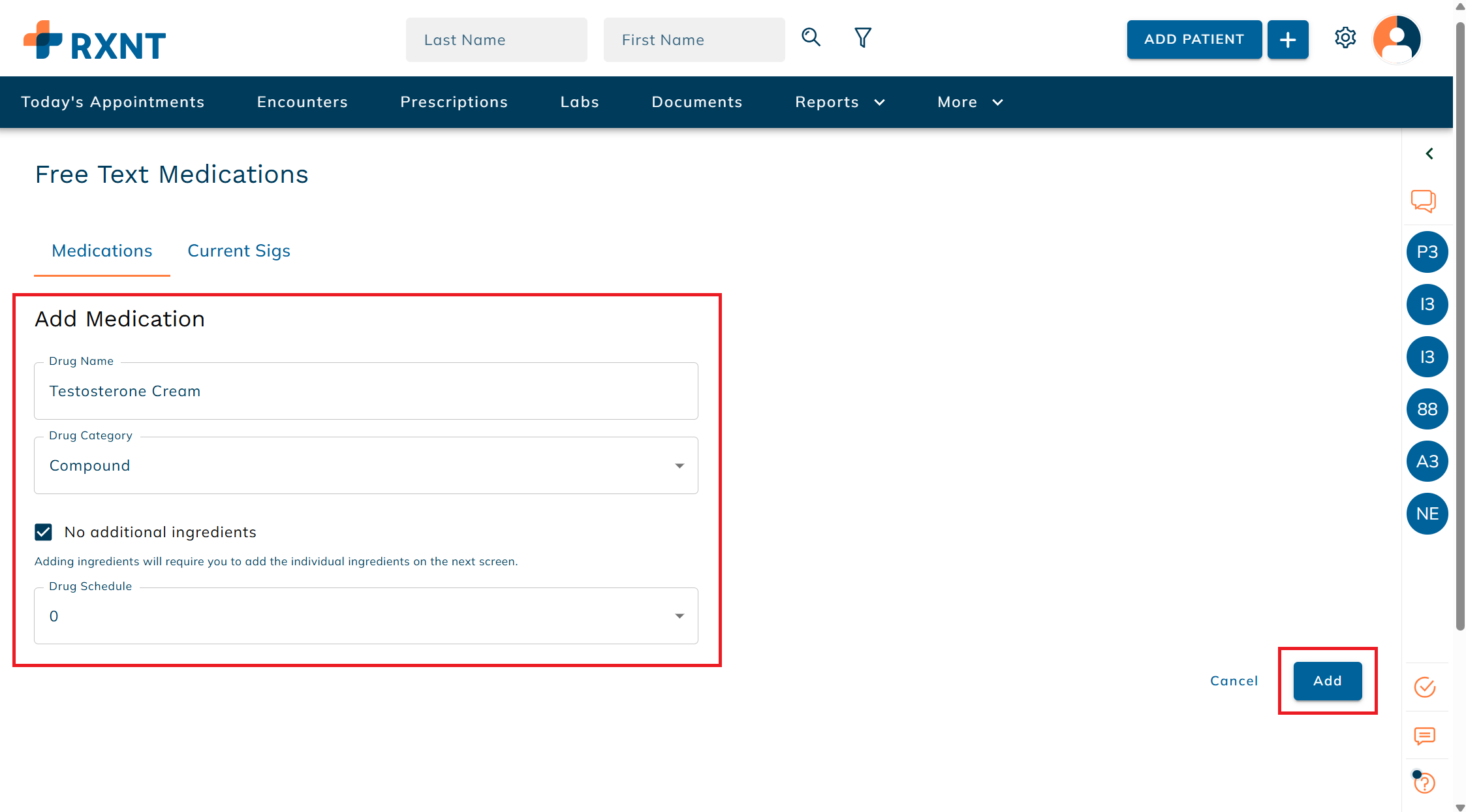Open the filter icon near search

click(862, 38)
